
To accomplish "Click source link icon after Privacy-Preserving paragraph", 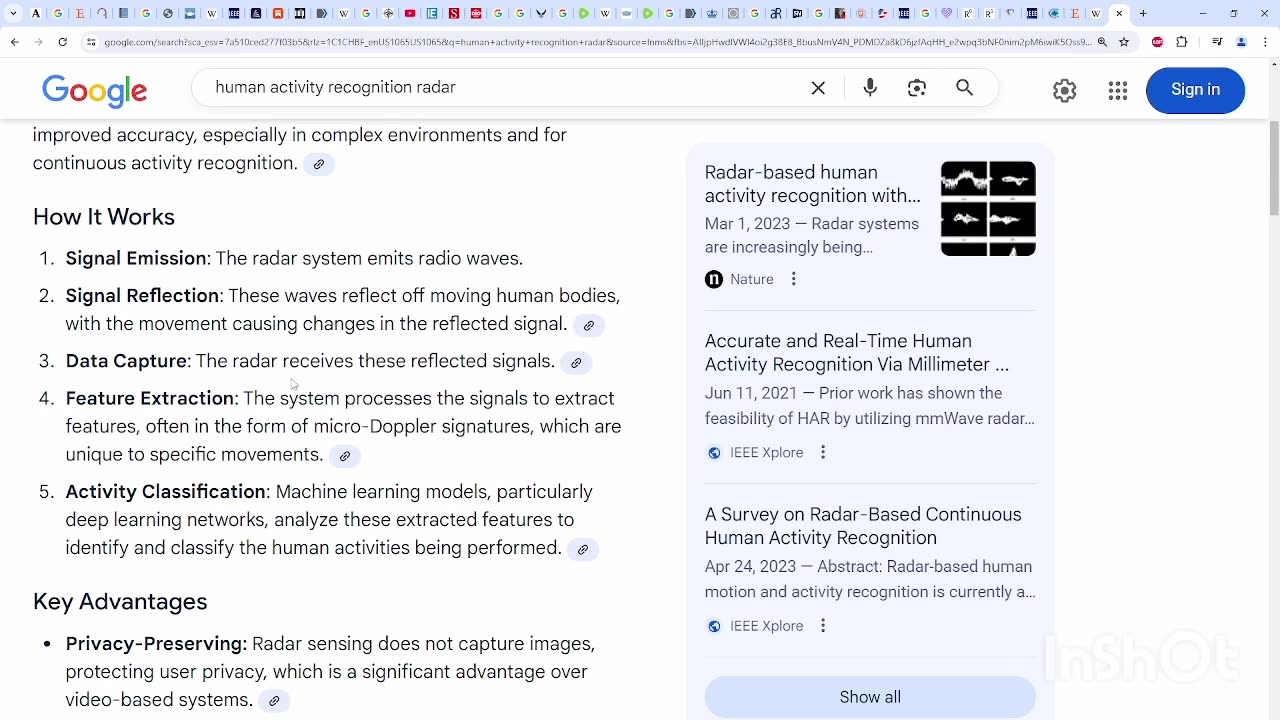I will [274, 701].
